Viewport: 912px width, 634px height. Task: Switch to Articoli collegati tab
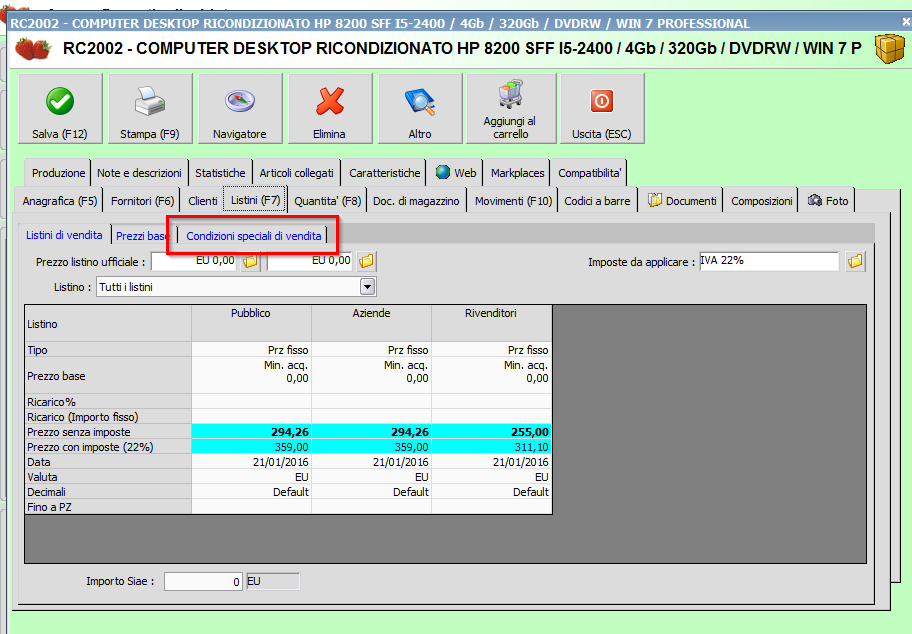pyautogui.click(x=297, y=173)
